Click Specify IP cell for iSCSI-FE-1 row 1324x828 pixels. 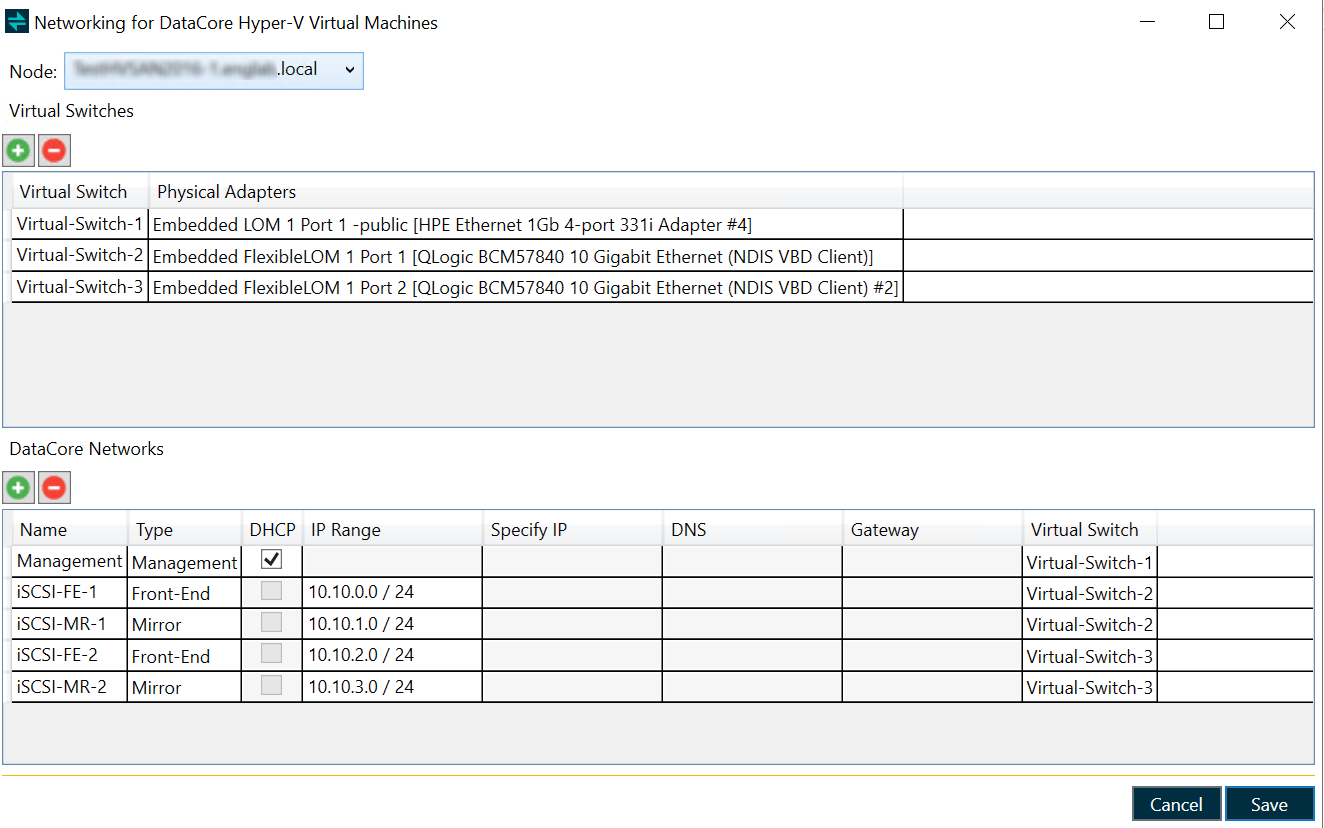coord(572,592)
